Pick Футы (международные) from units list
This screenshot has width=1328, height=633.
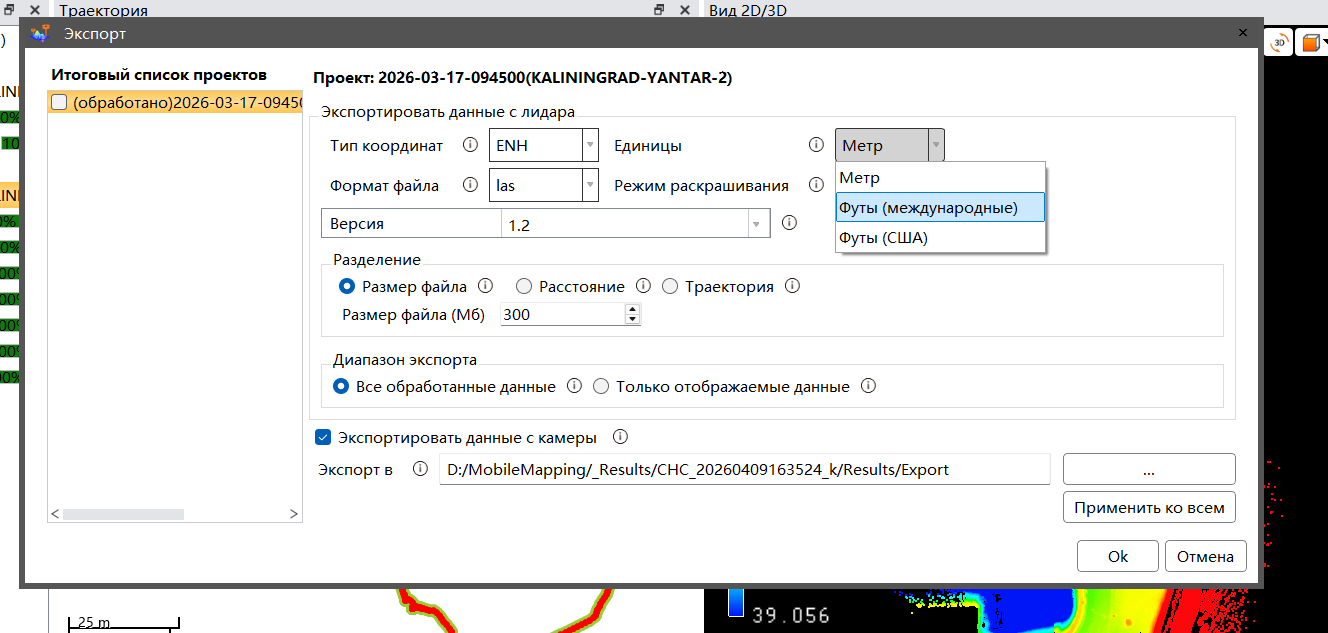(940, 207)
